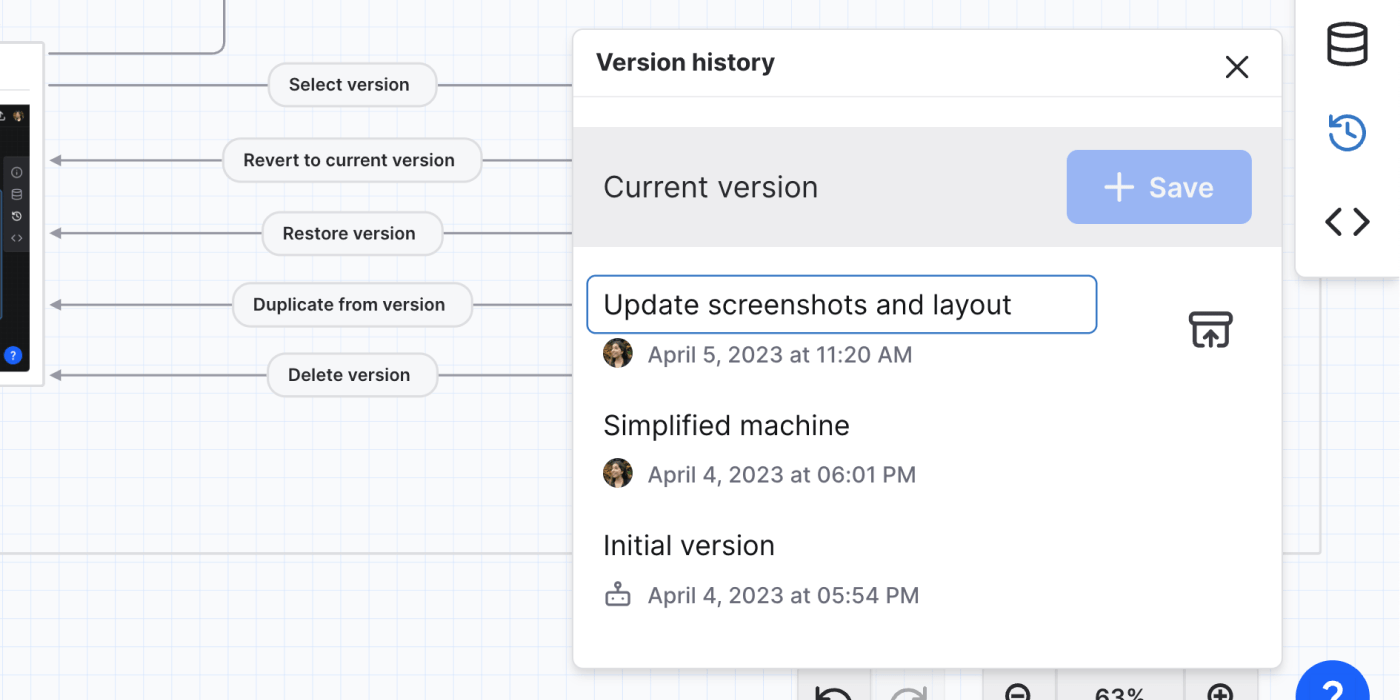Click robot icon under Initial version

coord(618,595)
